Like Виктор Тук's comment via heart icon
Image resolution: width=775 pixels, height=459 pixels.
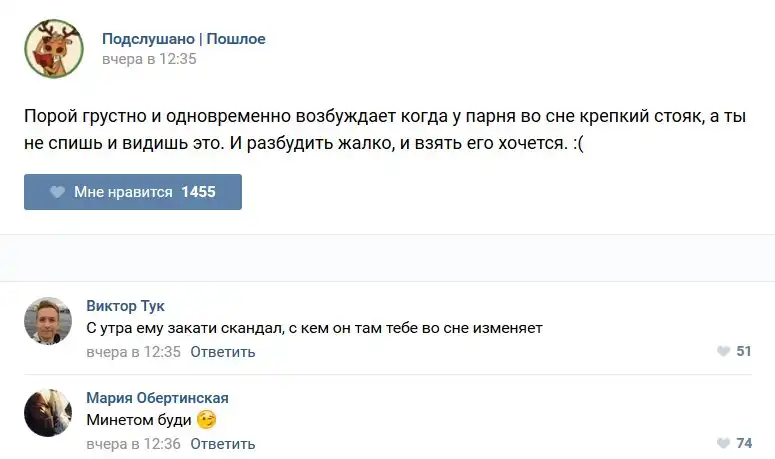[724, 351]
